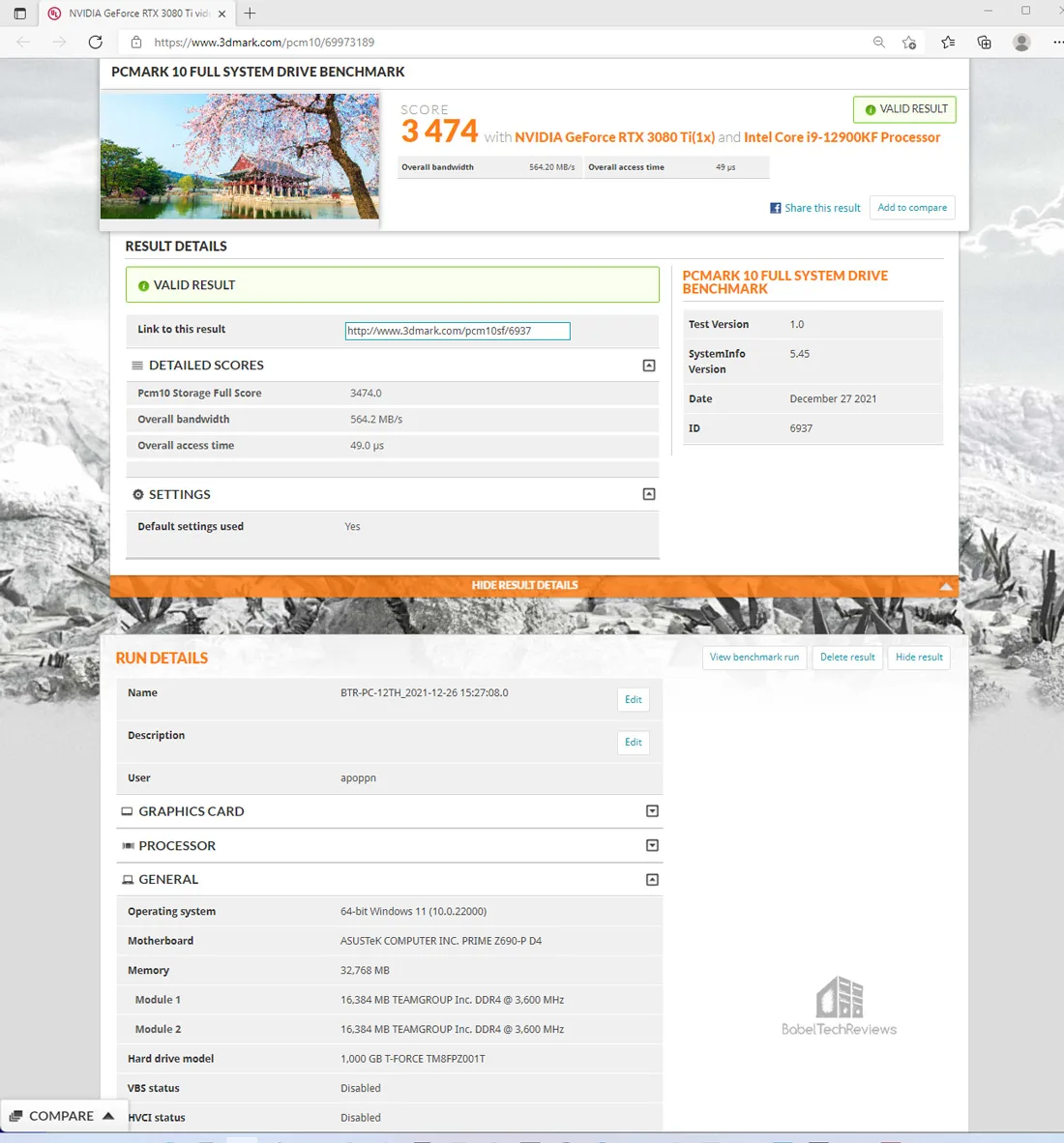Screen dimensions: 1064x1143
Task: Click the Detailed Scores list icon
Action: [137, 366]
